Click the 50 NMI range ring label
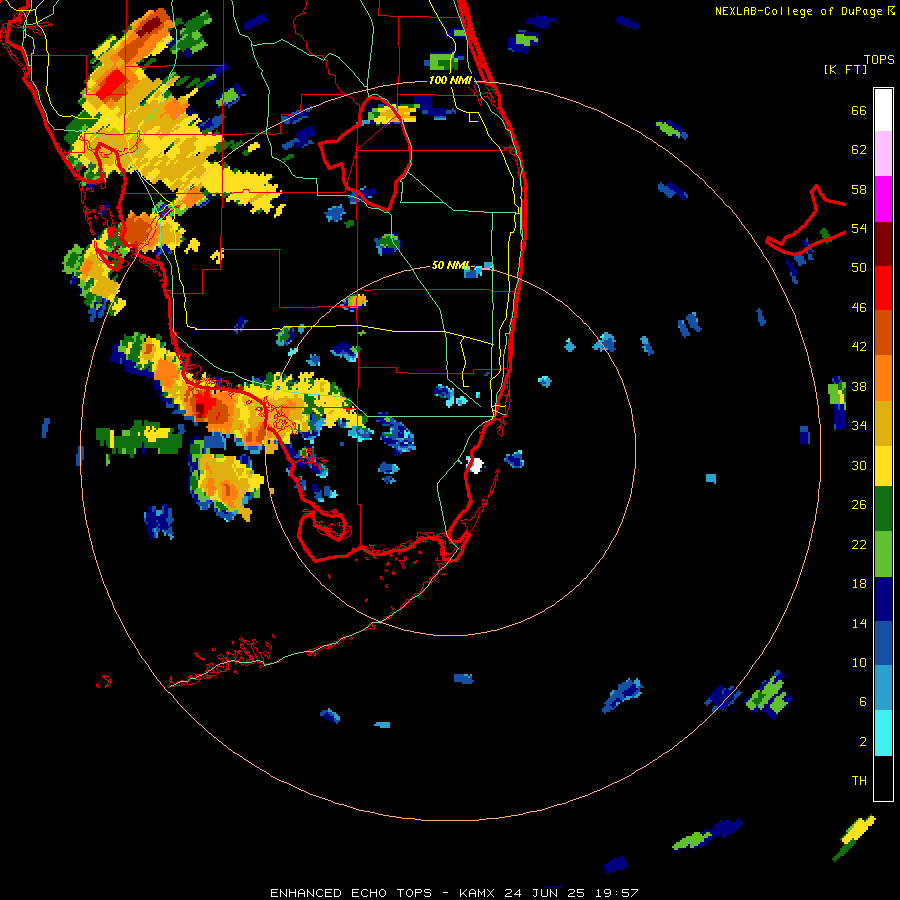Image resolution: width=900 pixels, height=900 pixels. 450,265
